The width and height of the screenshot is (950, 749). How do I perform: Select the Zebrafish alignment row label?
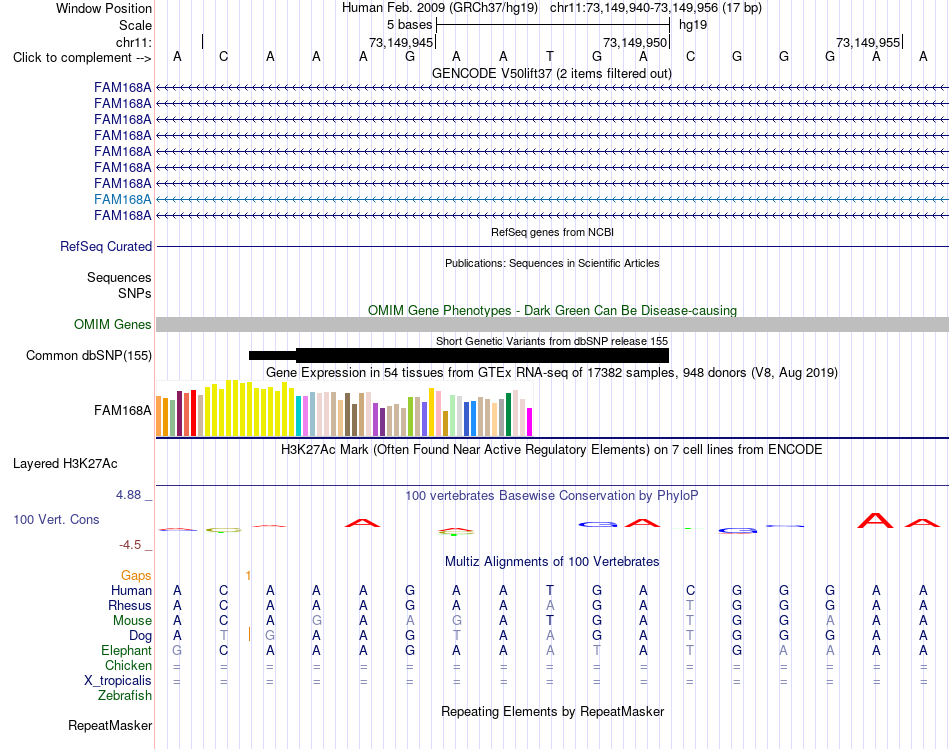[125, 696]
